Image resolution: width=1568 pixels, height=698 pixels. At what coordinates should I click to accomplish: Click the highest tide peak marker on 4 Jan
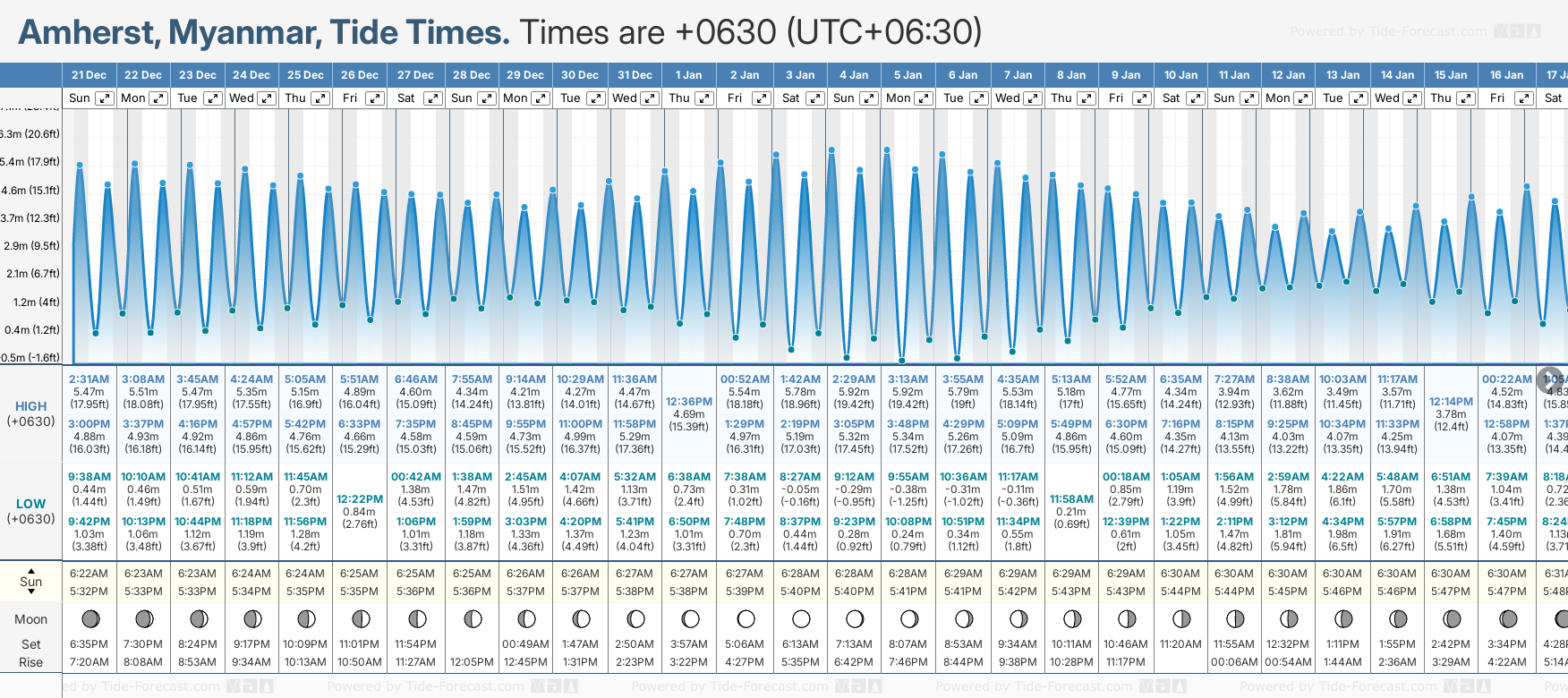pyautogui.click(x=831, y=149)
